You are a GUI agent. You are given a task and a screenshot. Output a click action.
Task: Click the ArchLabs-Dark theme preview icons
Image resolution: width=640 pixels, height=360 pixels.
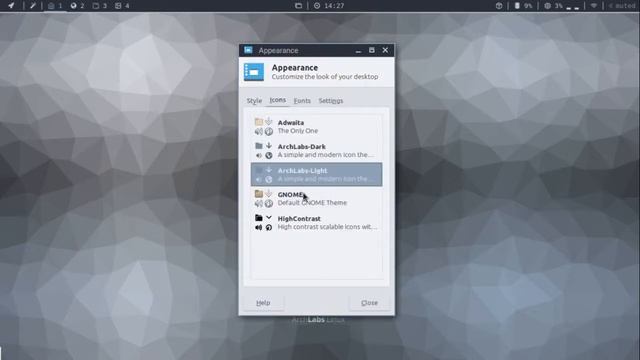tap(264, 151)
